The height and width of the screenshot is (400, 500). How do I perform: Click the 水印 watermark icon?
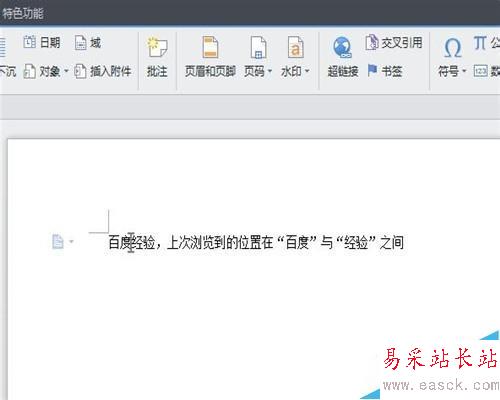296,47
